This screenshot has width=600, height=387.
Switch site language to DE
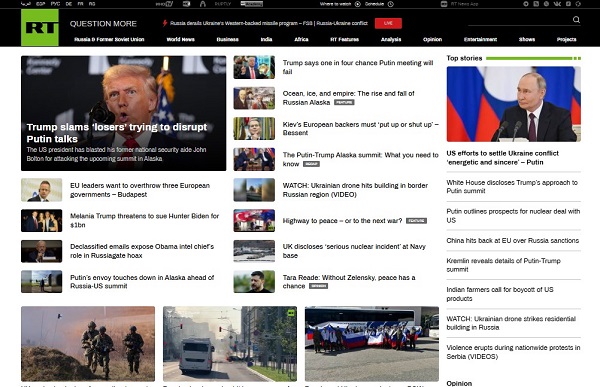click(x=69, y=4)
